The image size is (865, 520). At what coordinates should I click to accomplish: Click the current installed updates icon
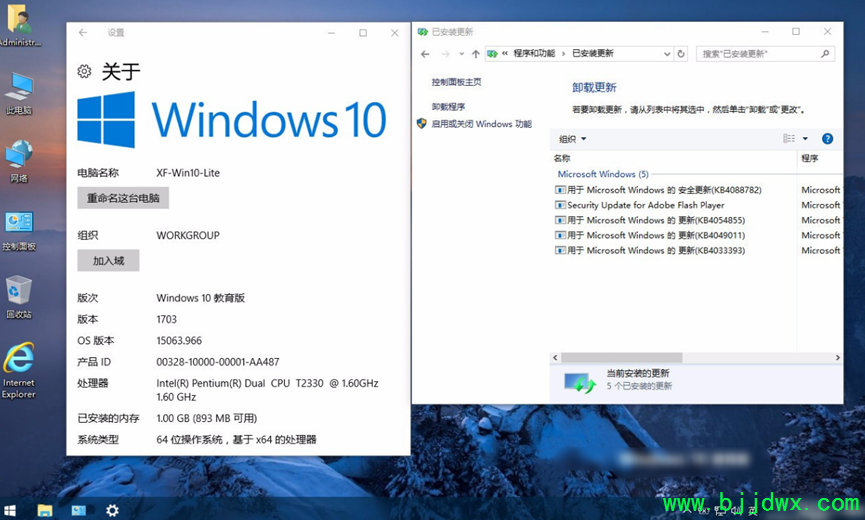(579, 382)
